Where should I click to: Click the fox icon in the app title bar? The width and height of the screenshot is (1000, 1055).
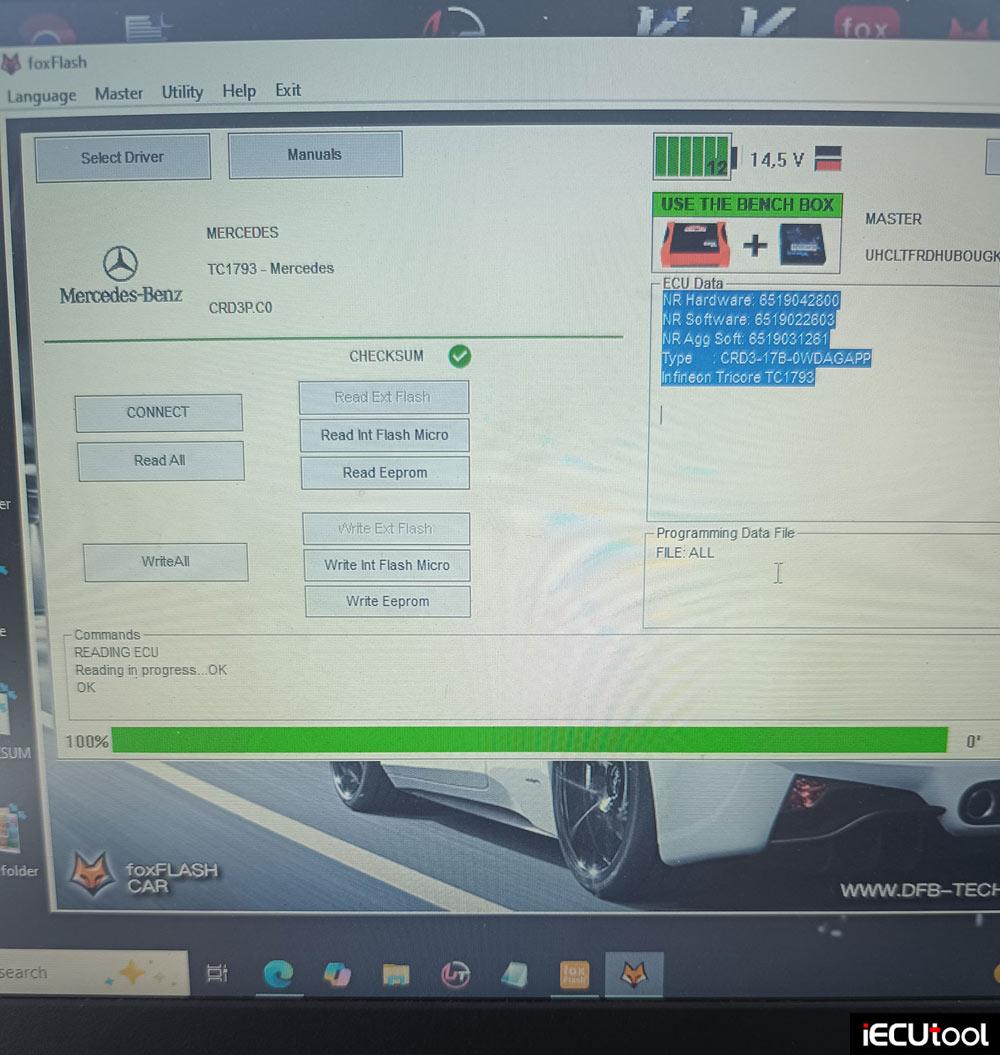point(12,62)
